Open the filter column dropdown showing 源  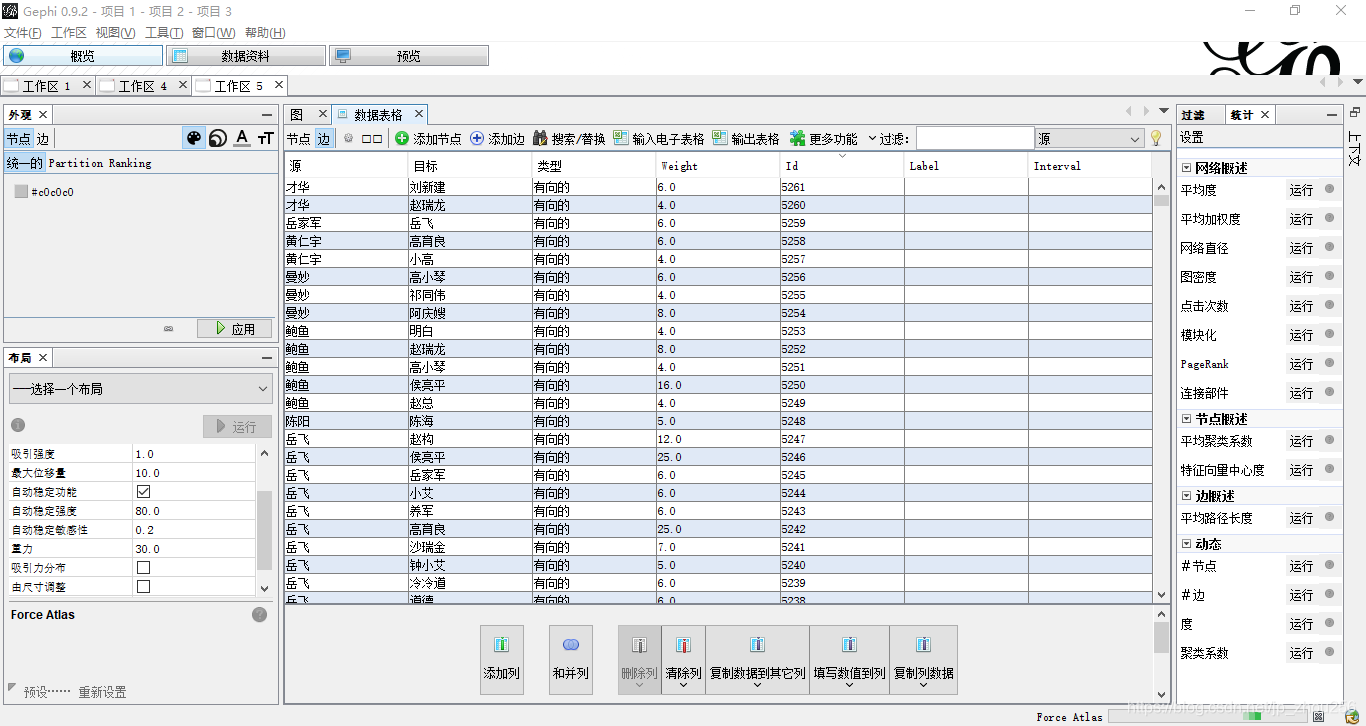[1090, 139]
